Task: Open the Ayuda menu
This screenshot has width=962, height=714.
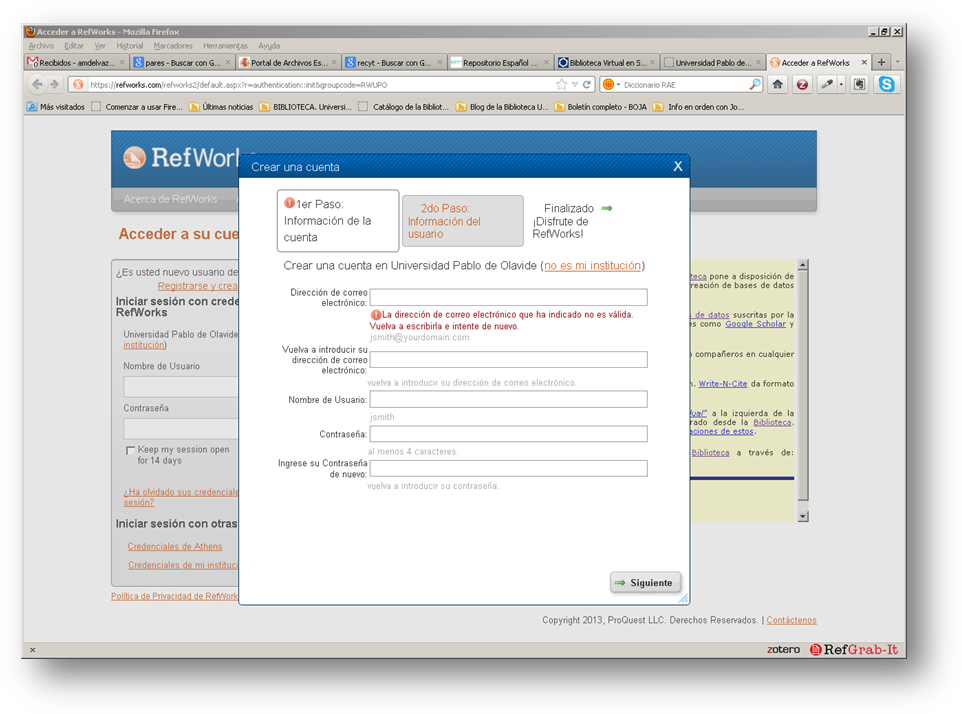Action: [269, 46]
